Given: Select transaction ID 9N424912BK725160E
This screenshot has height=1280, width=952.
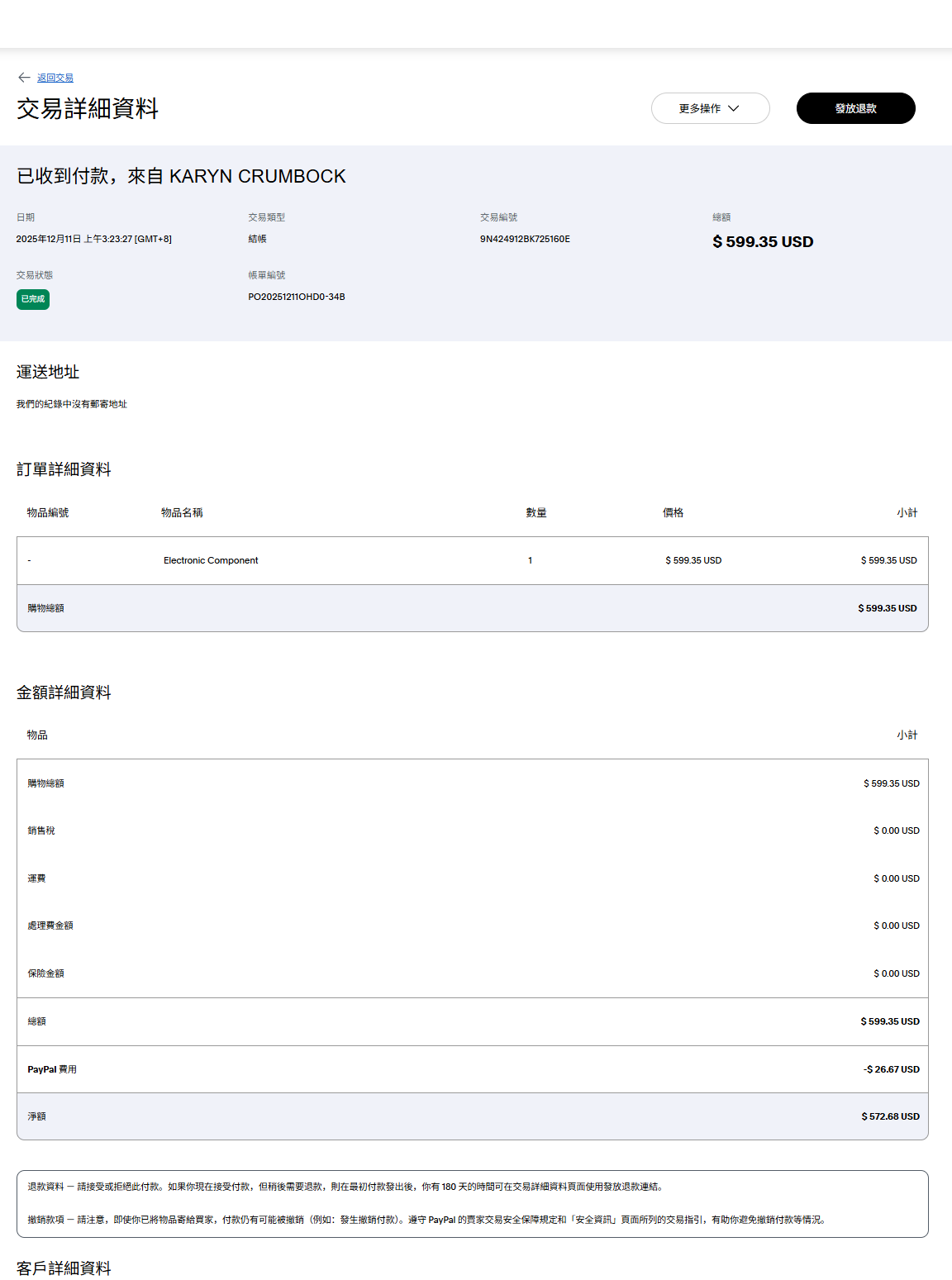Looking at the screenshot, I should [x=525, y=239].
